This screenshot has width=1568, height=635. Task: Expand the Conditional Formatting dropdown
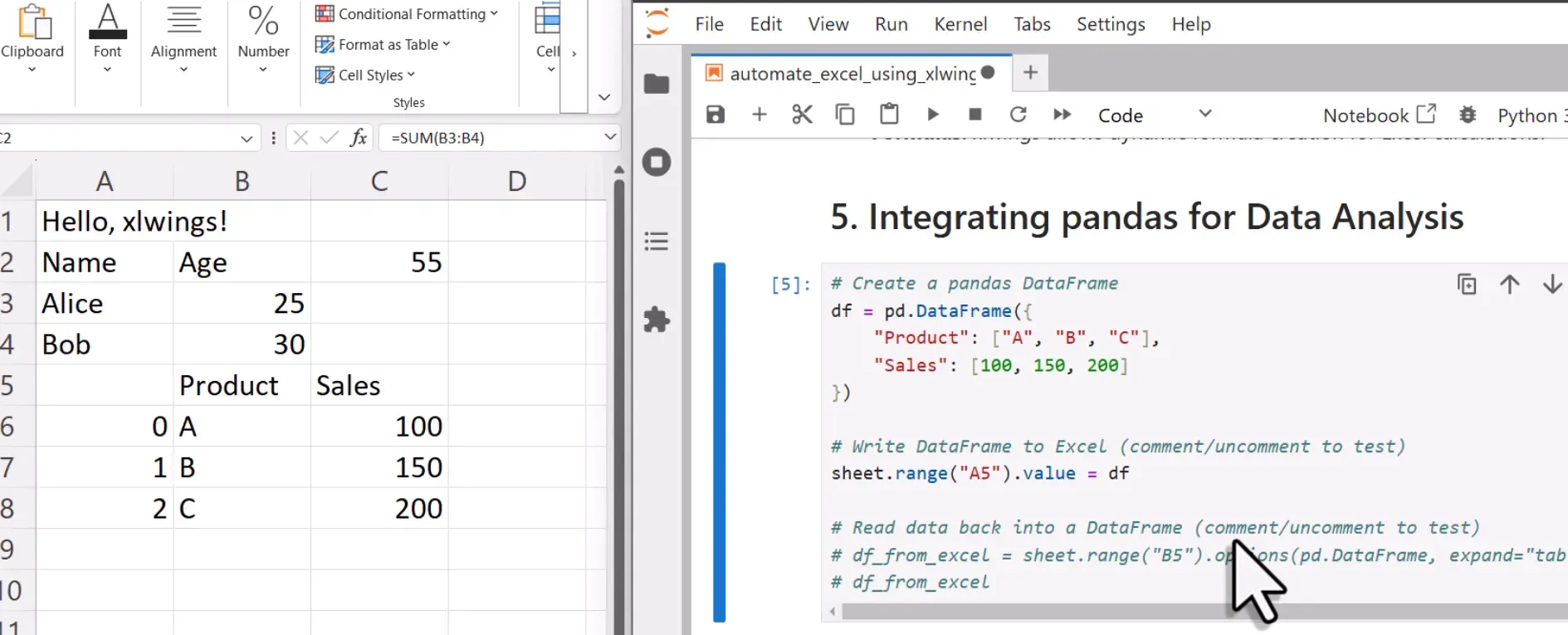click(x=407, y=14)
